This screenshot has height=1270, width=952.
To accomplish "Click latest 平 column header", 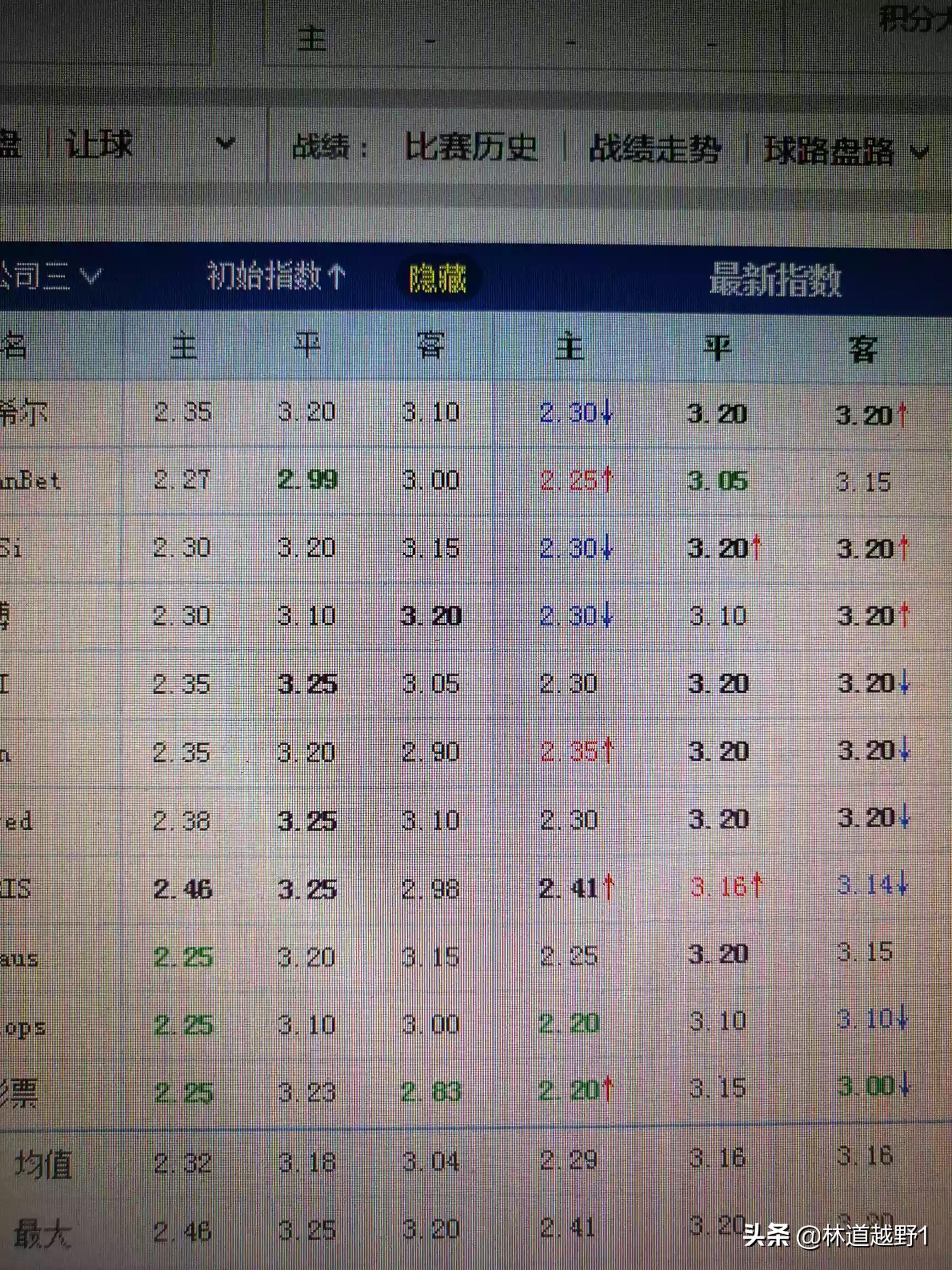I will 717,348.
